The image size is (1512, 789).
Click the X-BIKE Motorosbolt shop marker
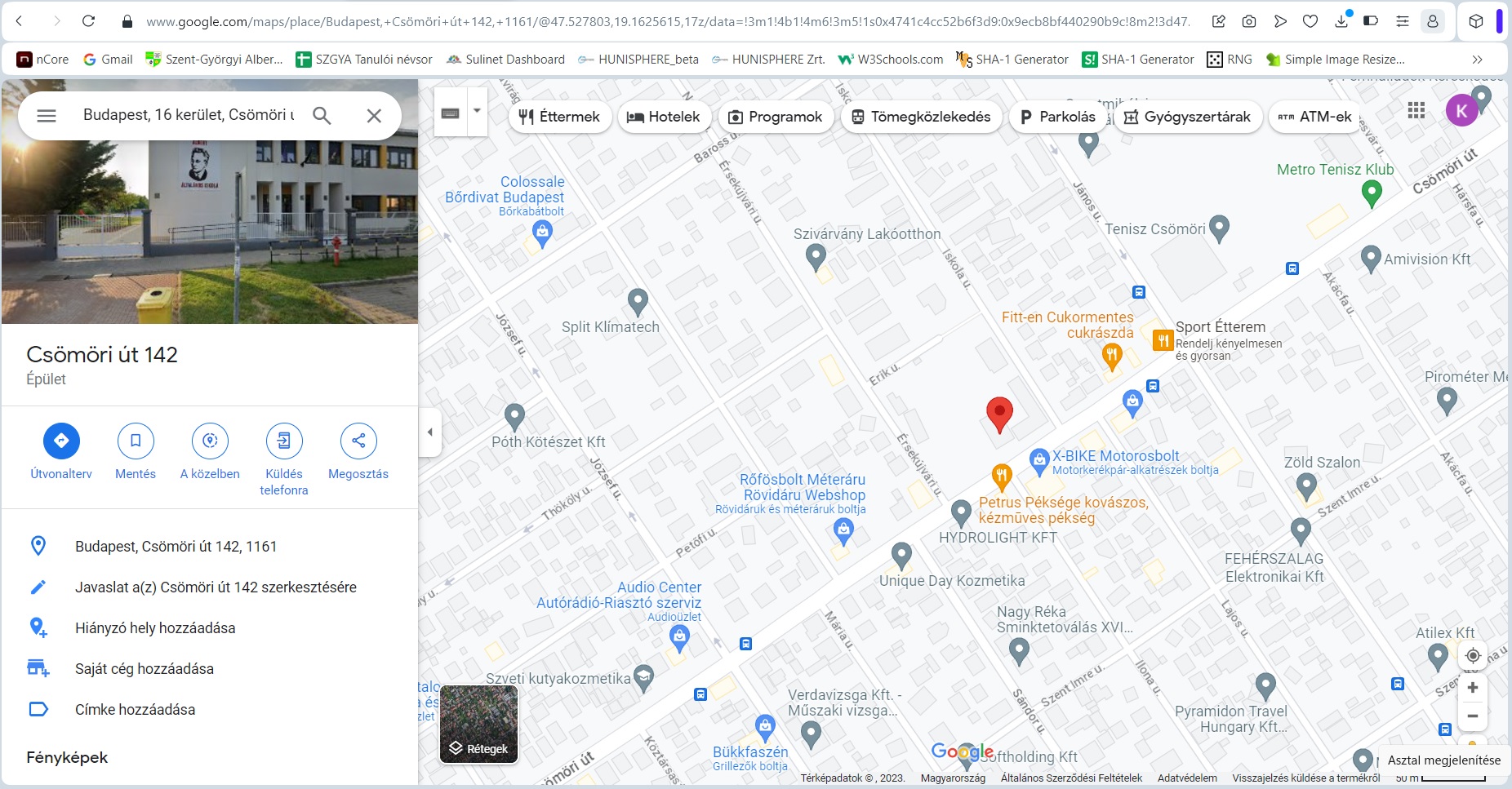tap(1038, 461)
